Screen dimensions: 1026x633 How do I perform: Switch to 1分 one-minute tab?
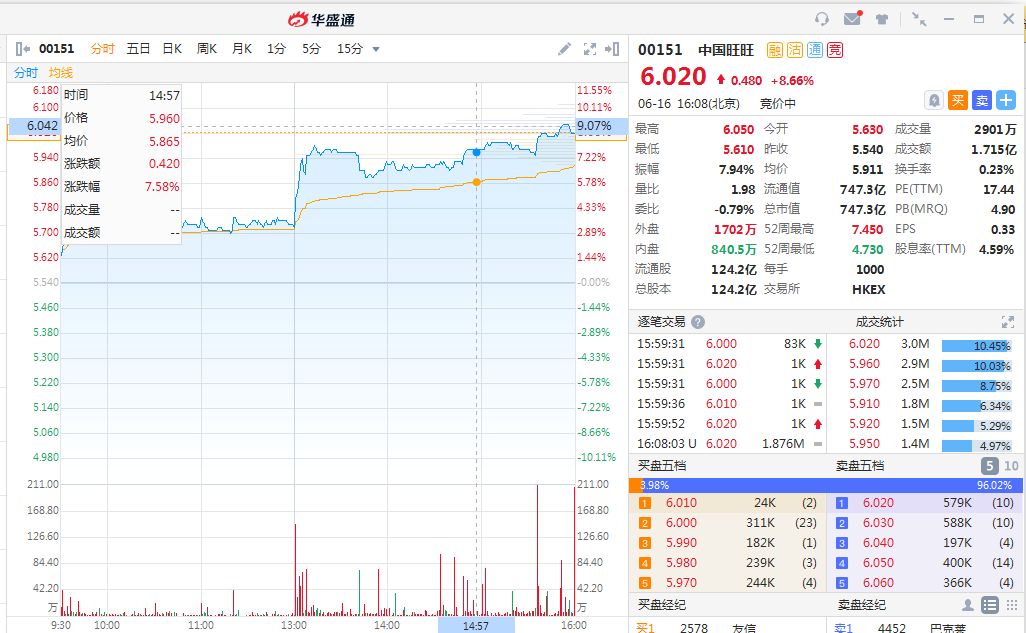tap(276, 49)
